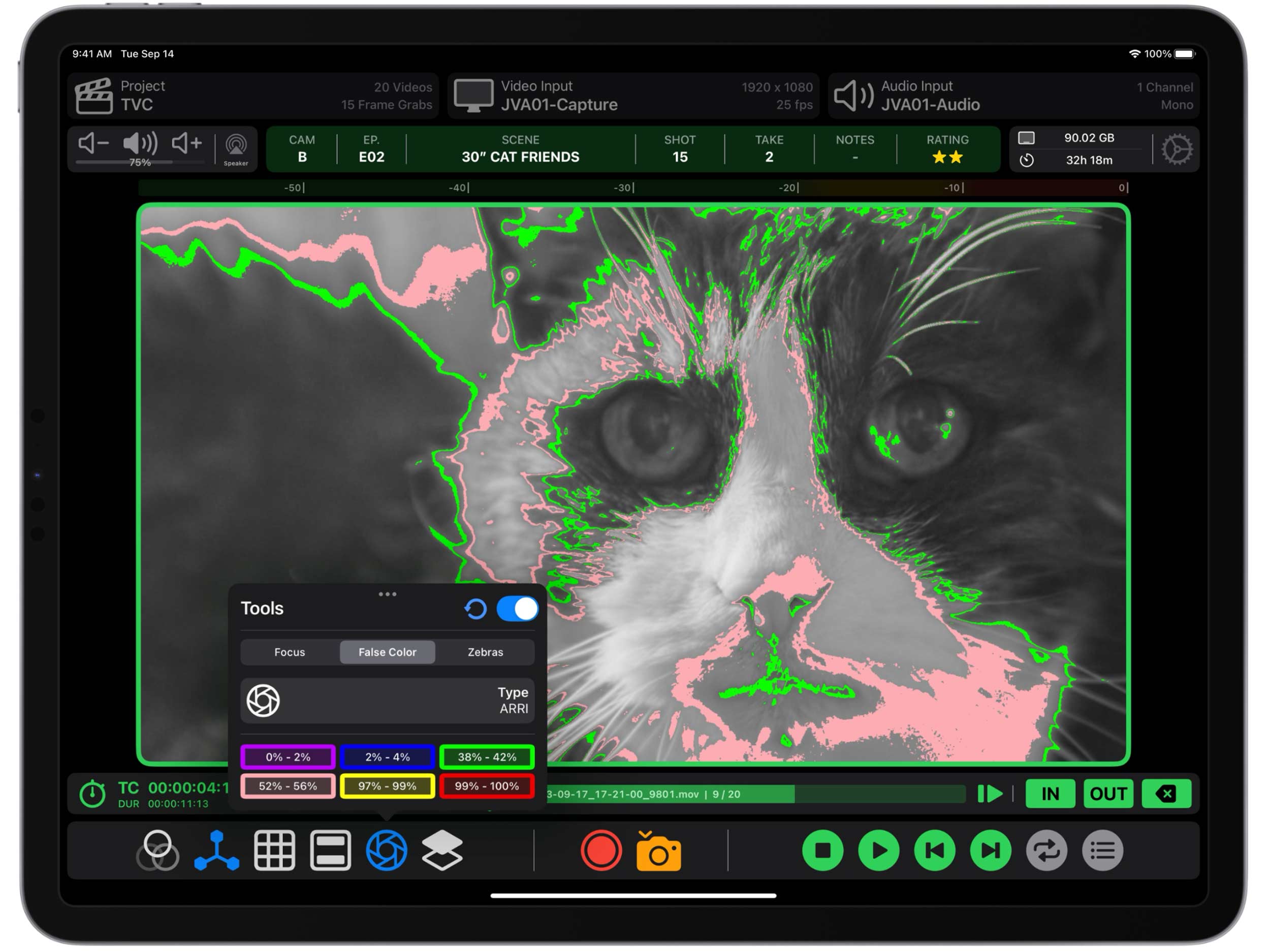Toggle the Tools on/off switch
Screen dimensions: 1270x952
point(517,609)
